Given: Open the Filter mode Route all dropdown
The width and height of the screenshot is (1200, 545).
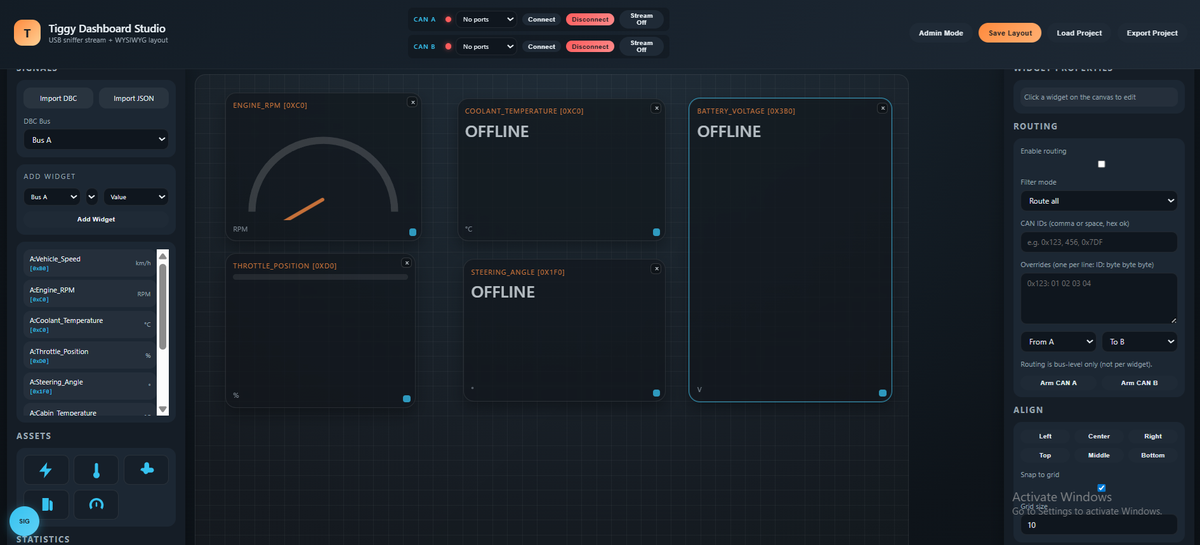Looking at the screenshot, I should (x=1099, y=201).
